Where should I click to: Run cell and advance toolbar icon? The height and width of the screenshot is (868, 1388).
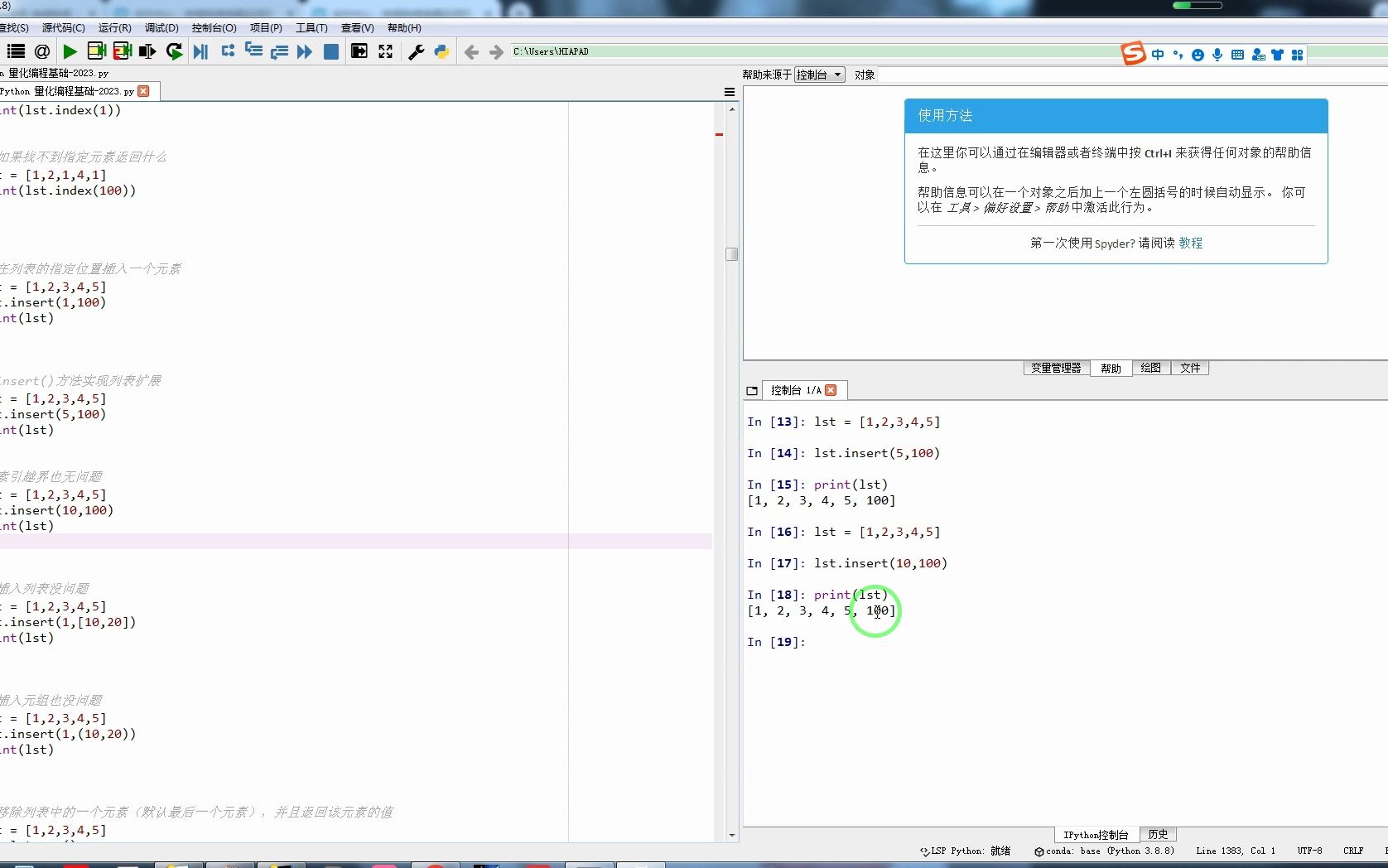pyautogui.click(x=123, y=51)
